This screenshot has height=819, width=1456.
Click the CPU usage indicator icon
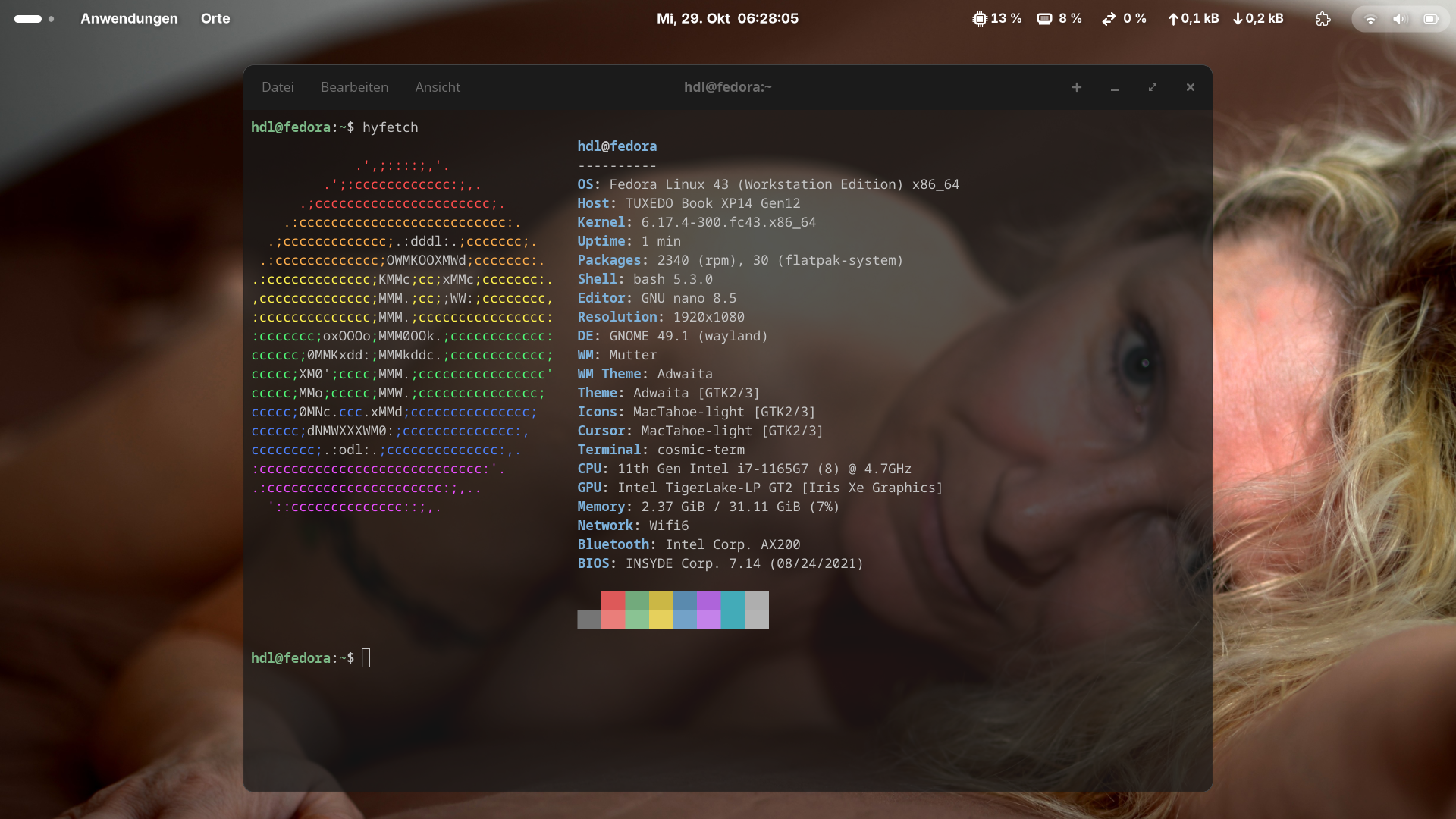[x=979, y=19]
